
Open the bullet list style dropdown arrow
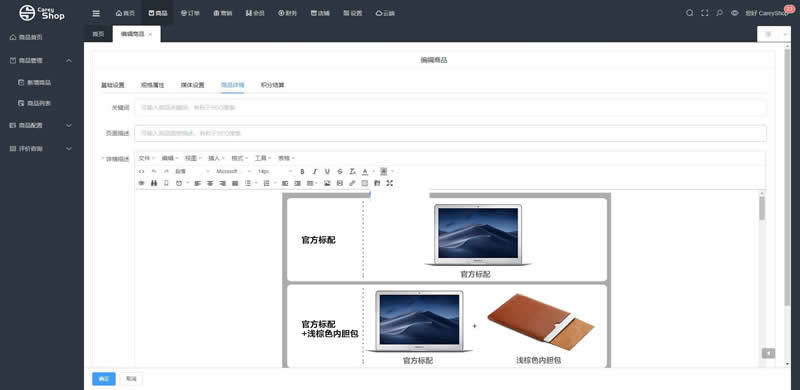[257, 183]
